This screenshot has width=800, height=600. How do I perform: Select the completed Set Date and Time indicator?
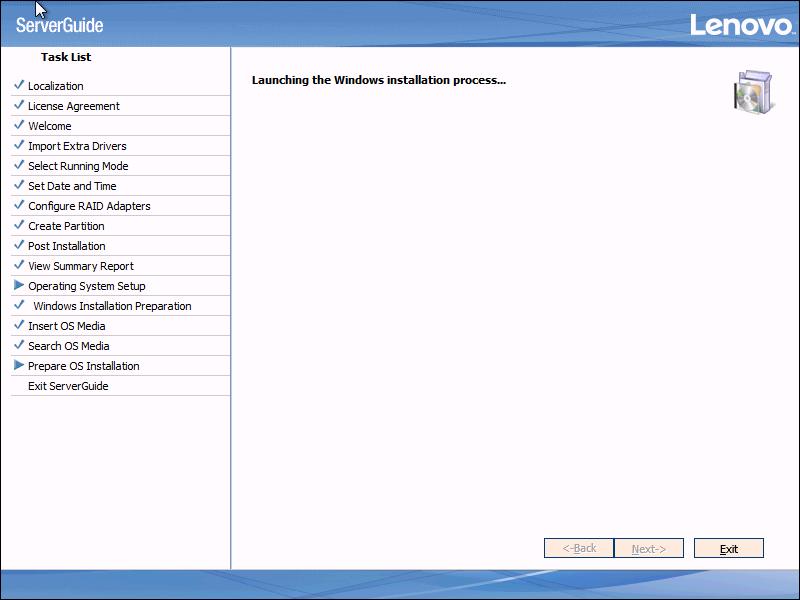coord(18,186)
